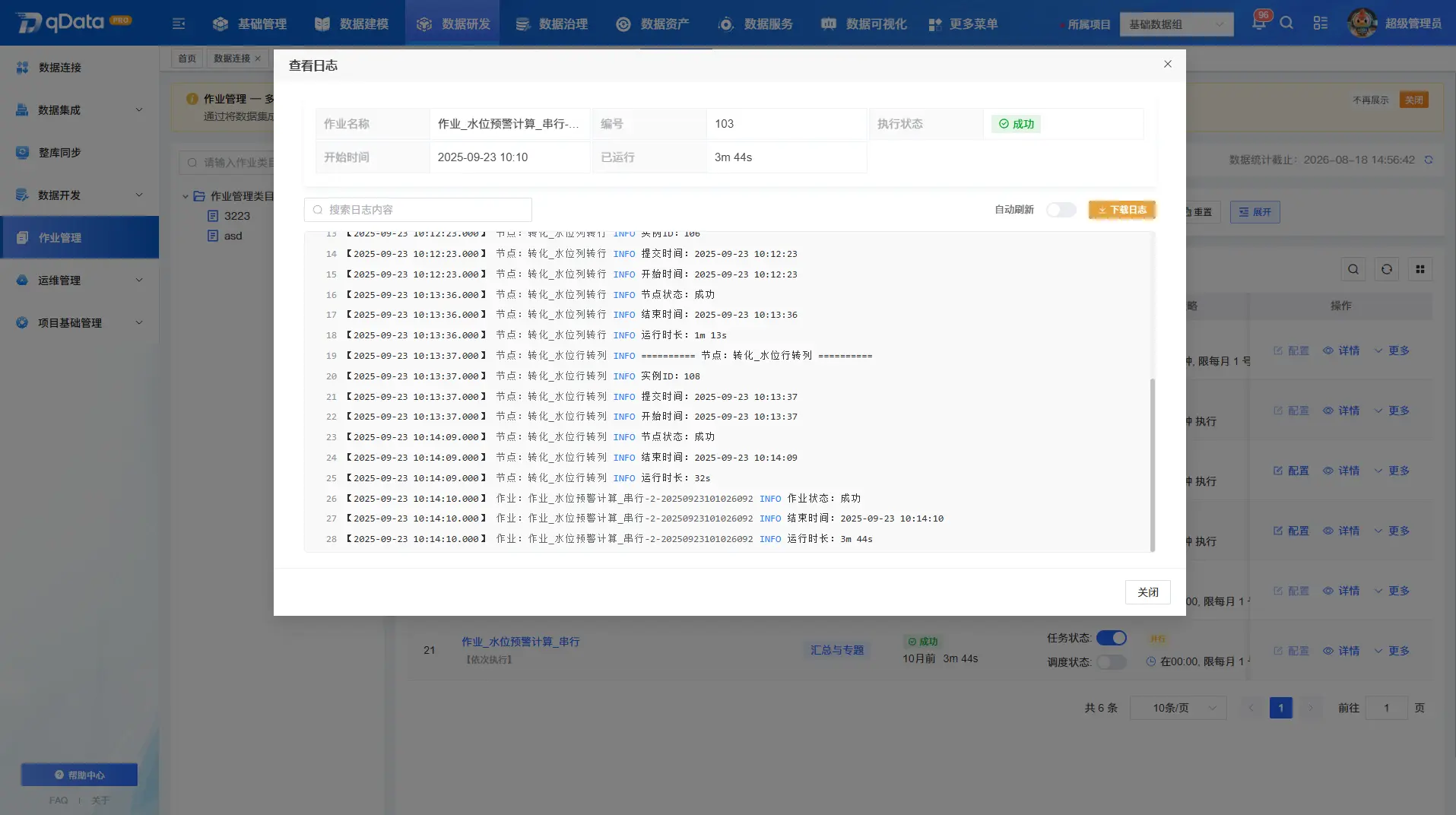Click the table refresh icon button
The width and height of the screenshot is (1456, 815).
click(x=1387, y=269)
